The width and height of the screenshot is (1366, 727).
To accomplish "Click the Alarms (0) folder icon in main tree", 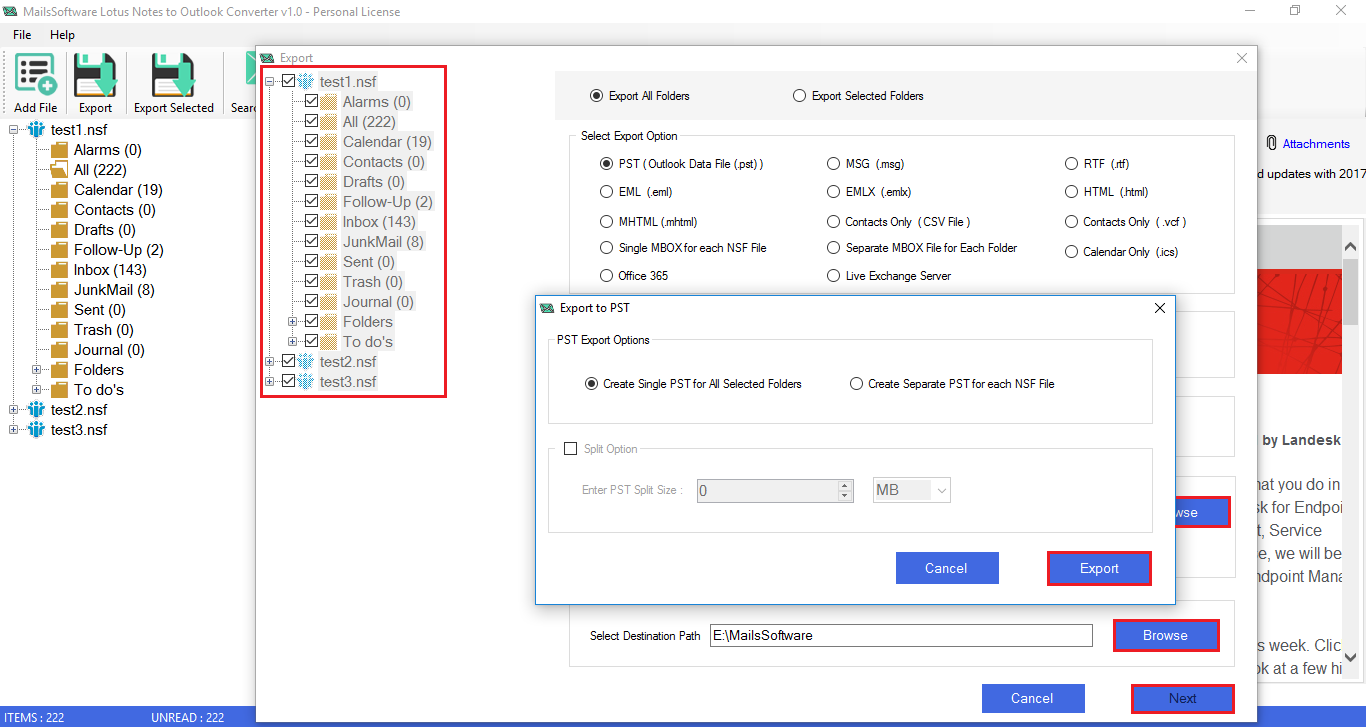I will [59, 150].
